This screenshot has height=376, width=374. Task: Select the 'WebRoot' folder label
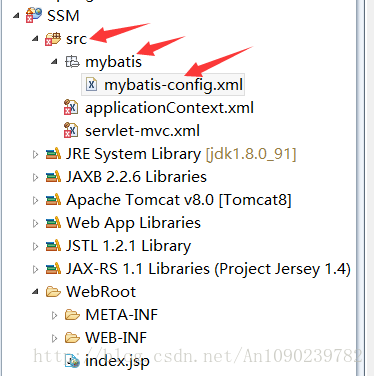(x=101, y=292)
